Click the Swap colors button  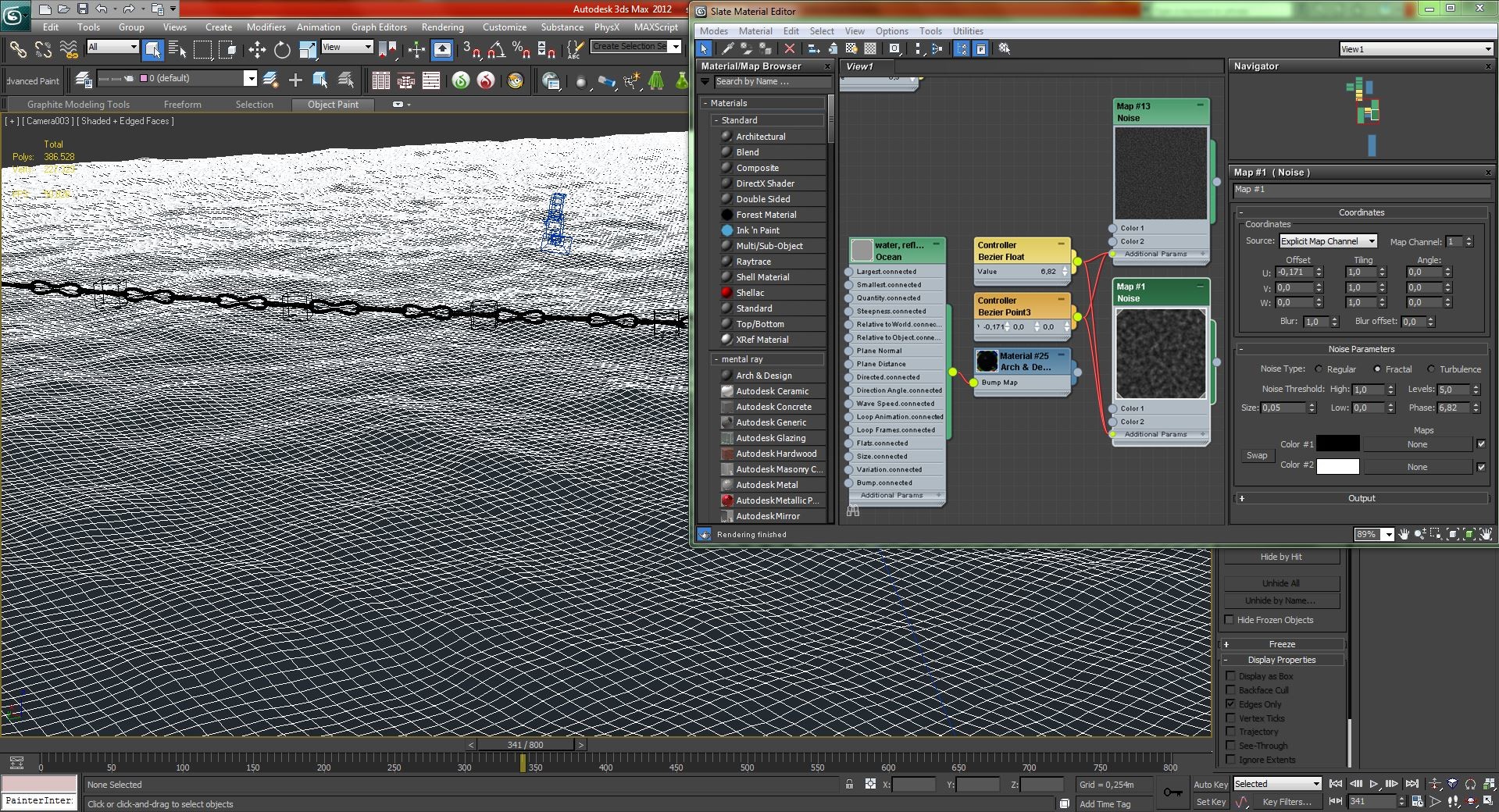click(1257, 455)
